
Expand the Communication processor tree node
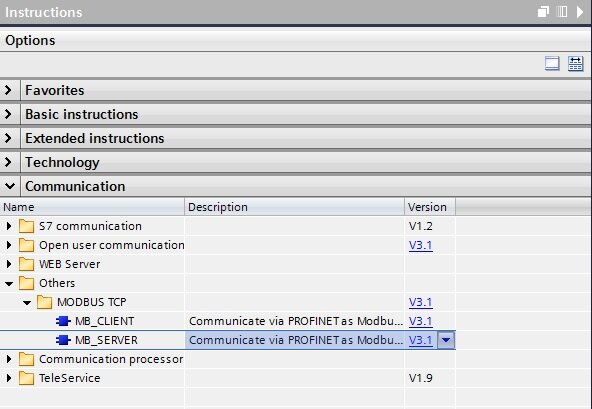tap(9, 359)
